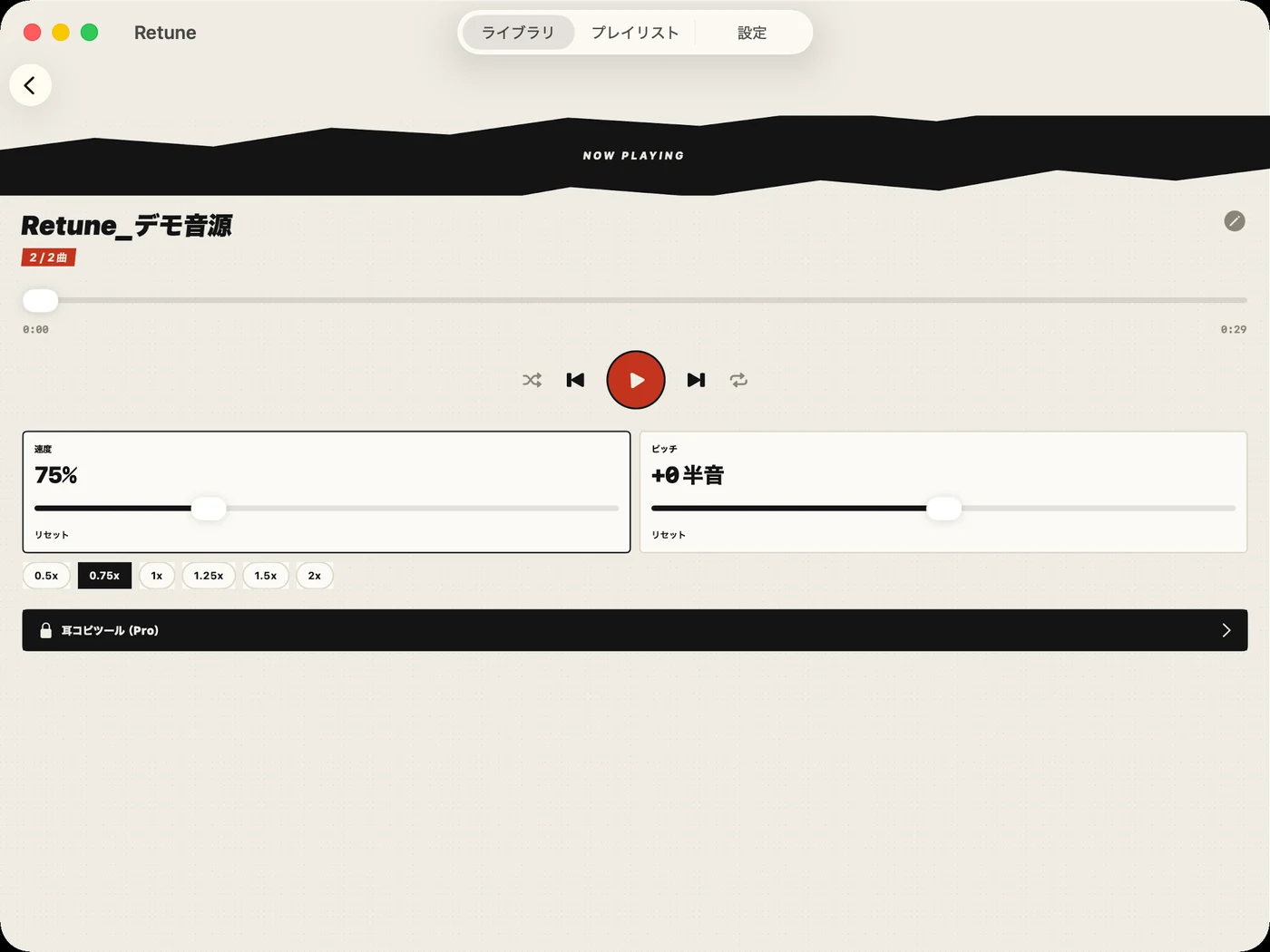Click the 0:00 elapsed time
Viewport: 1270px width, 952px height.
click(36, 329)
